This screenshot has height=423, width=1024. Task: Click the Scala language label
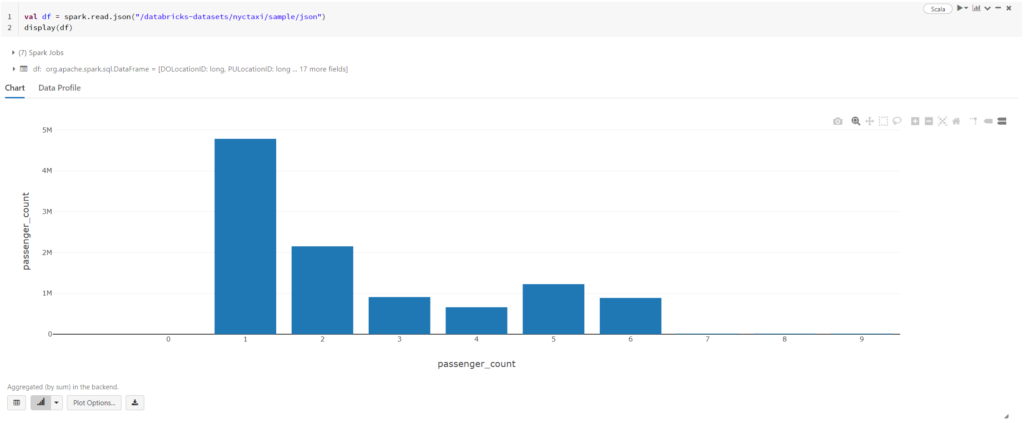(x=936, y=8)
